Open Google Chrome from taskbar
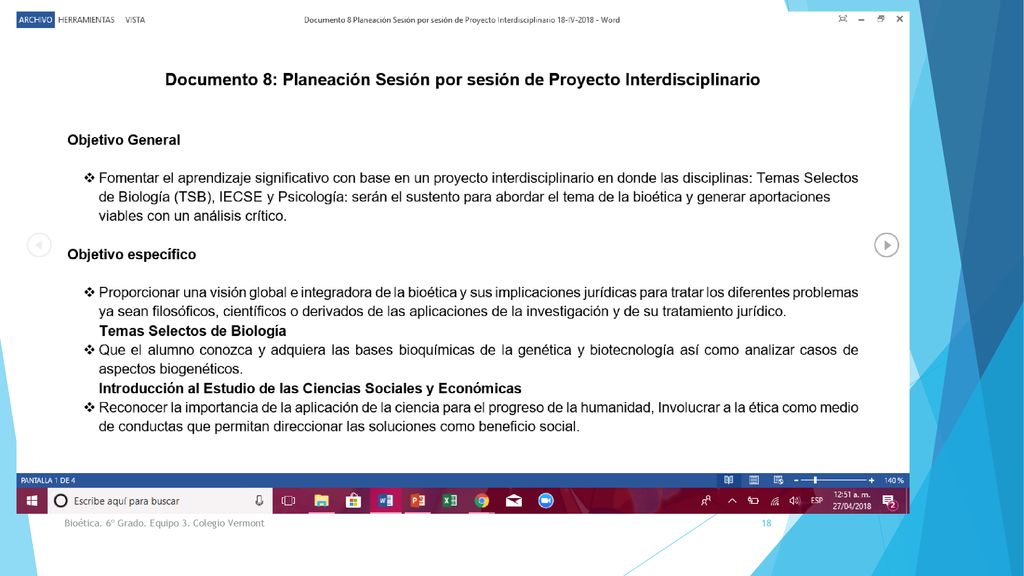This screenshot has height=576, width=1024. [x=481, y=501]
